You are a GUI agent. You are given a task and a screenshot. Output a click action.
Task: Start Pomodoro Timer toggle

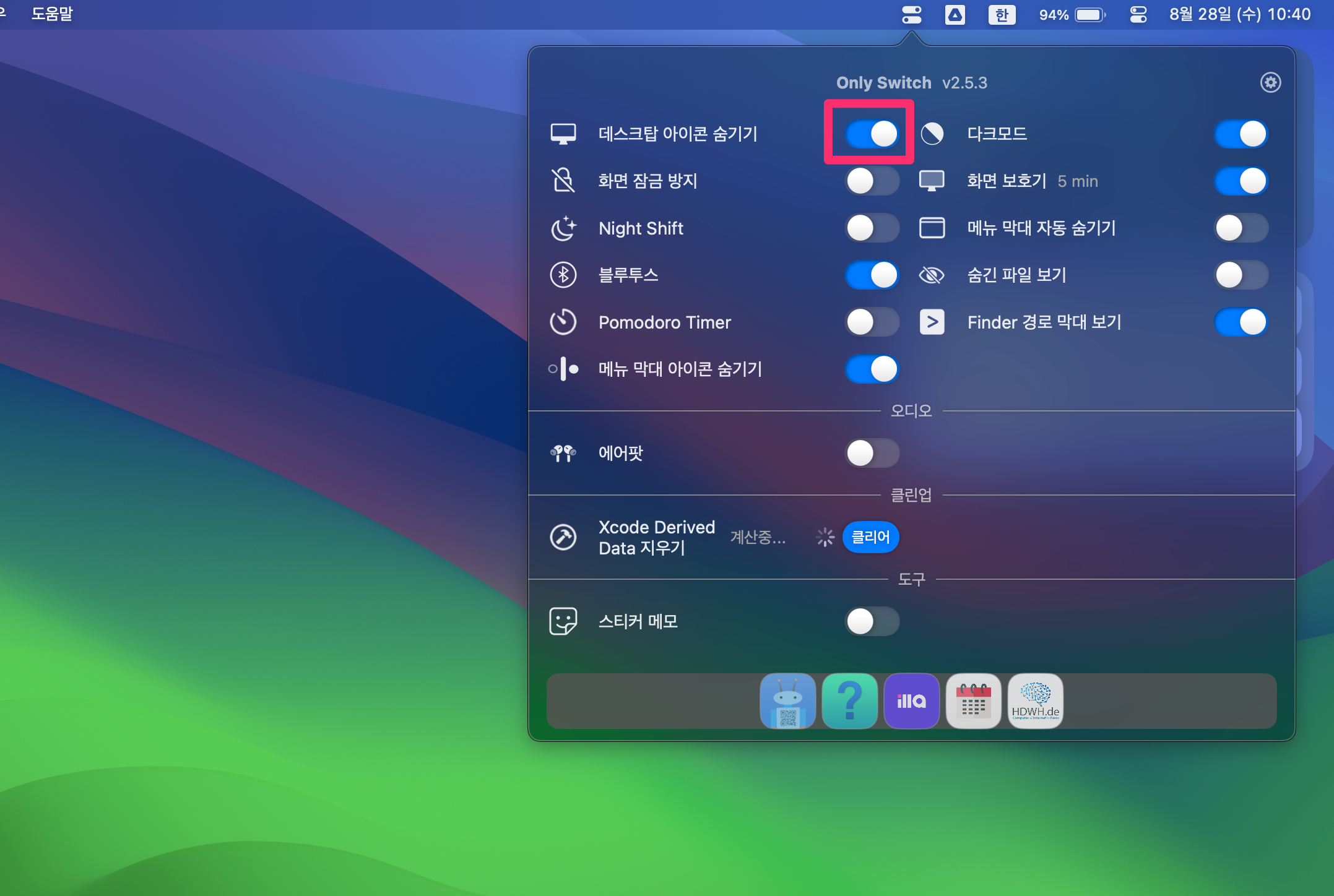pyautogui.click(x=872, y=322)
